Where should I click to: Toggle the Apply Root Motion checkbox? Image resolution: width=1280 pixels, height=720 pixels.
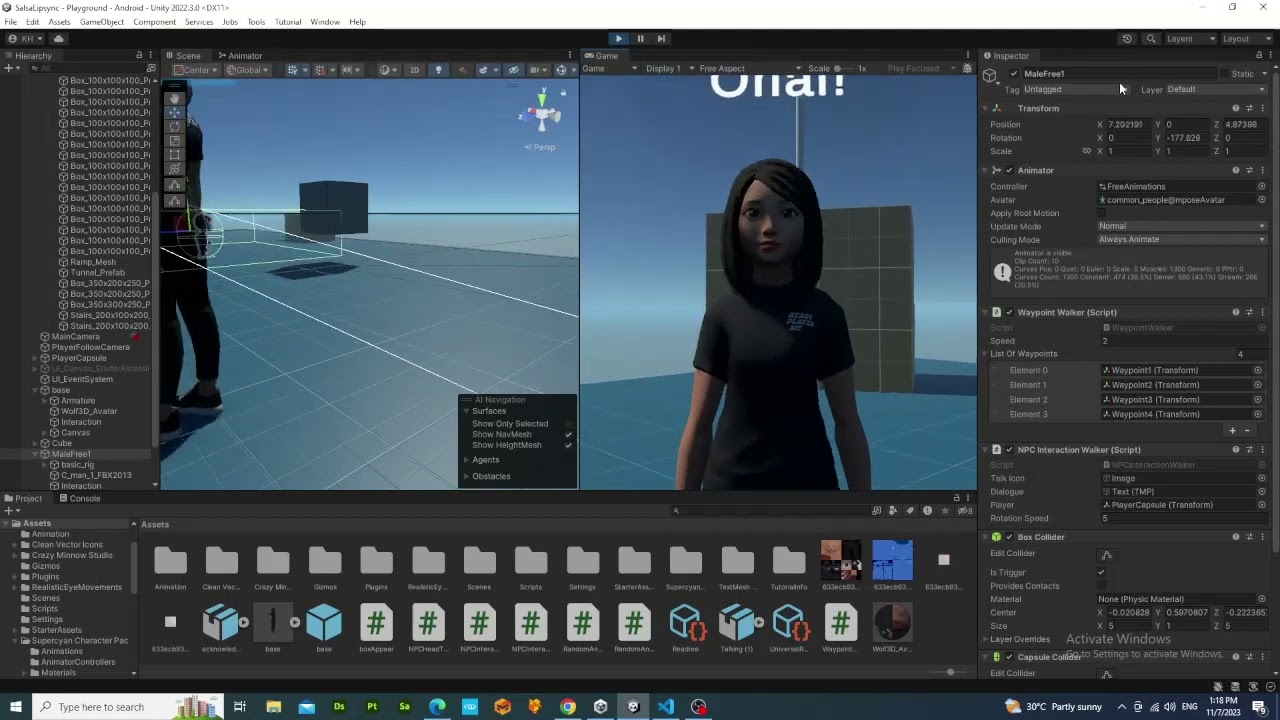1102,213
